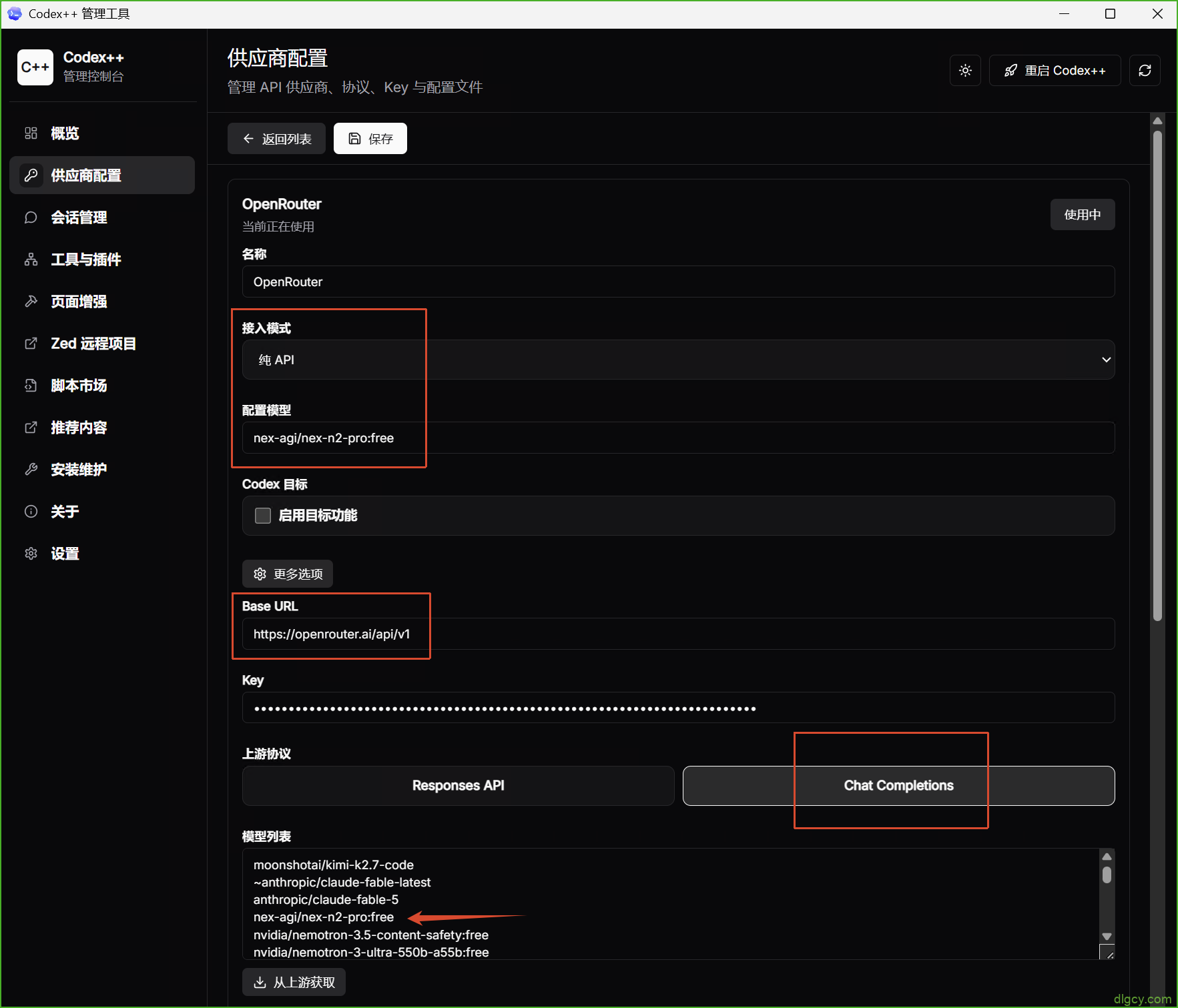Viewport: 1178px width, 1008px height.
Task: Click ~anthropic/claude-fable-latest in the model list
Action: pyautogui.click(x=342, y=882)
